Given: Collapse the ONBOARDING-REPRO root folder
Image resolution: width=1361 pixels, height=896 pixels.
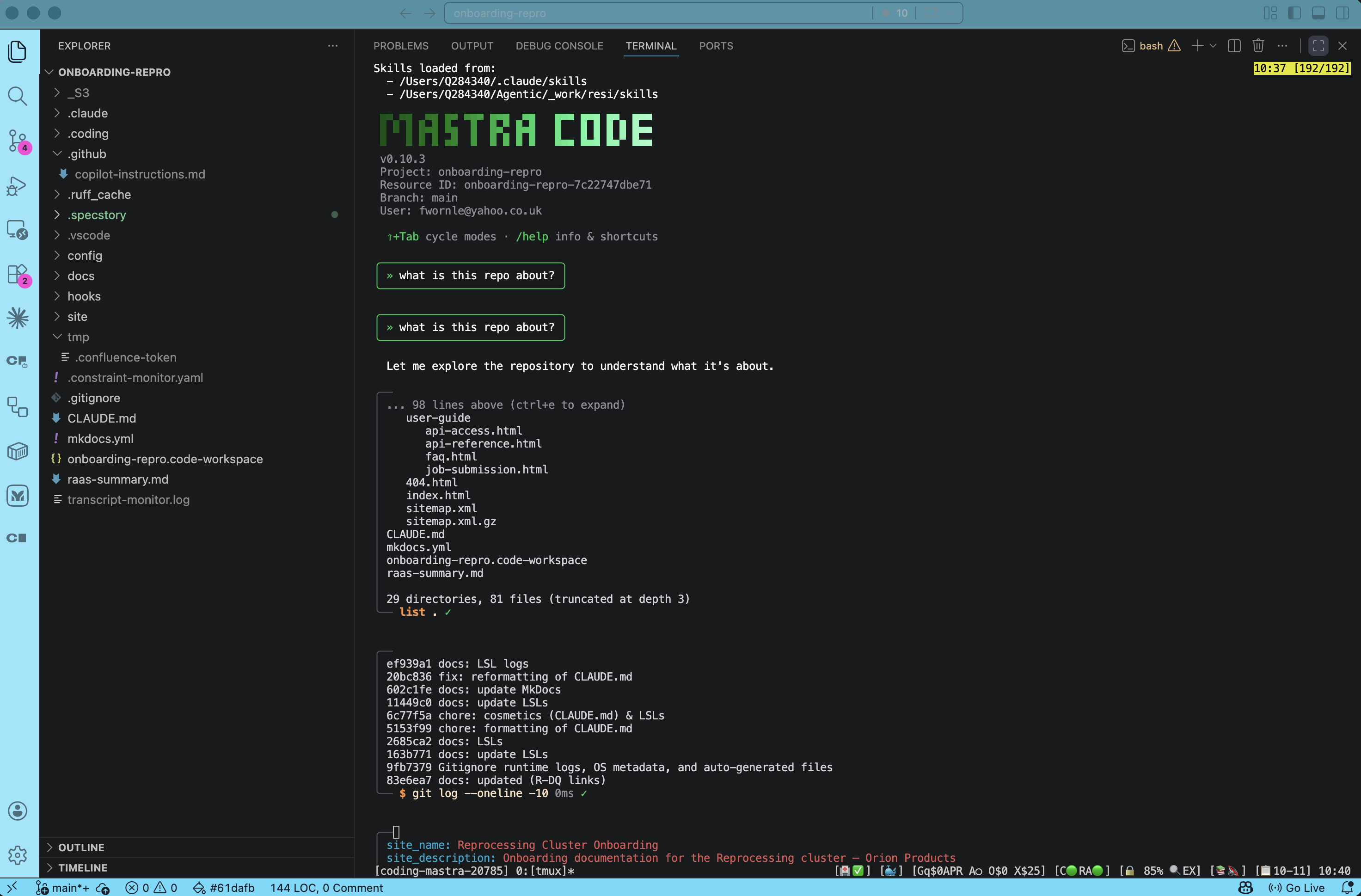Looking at the screenshot, I should click(197, 72).
